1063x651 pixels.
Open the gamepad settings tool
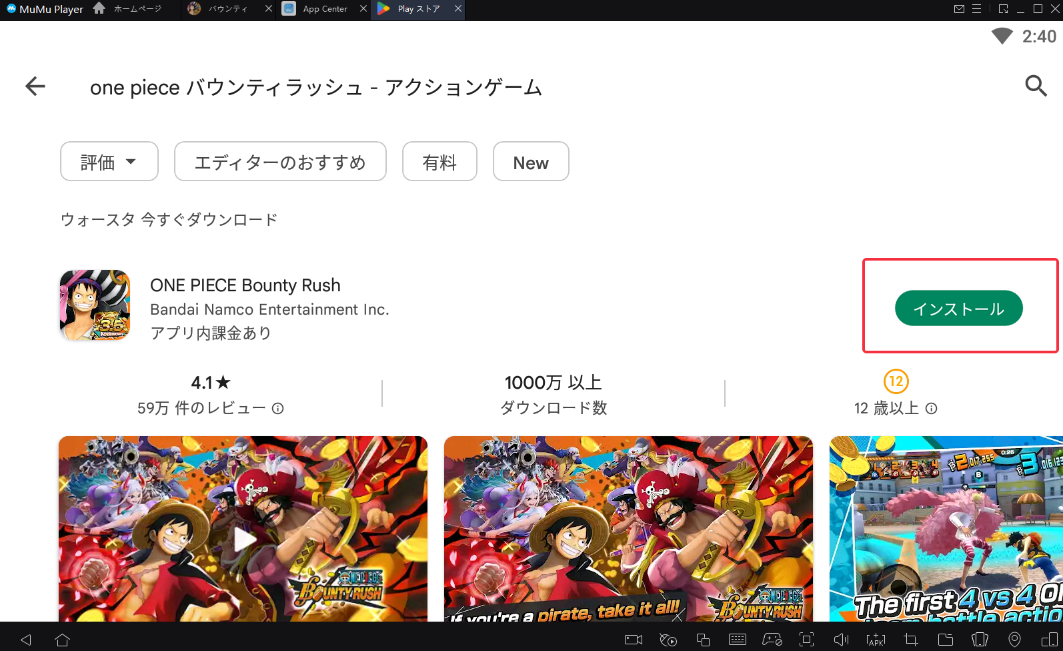click(772, 639)
